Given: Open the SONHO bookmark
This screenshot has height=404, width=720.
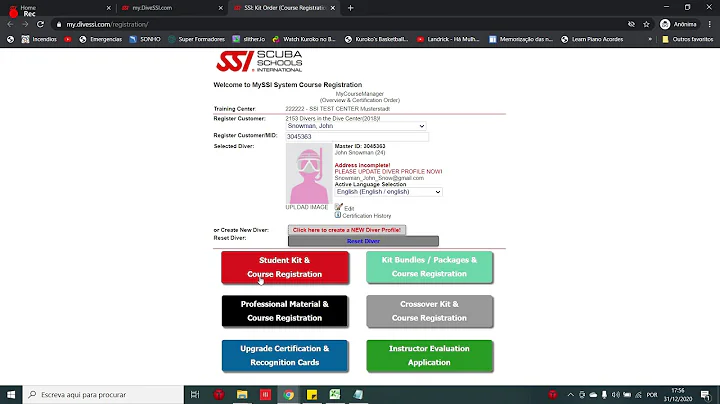Looking at the screenshot, I should click(x=146, y=39).
